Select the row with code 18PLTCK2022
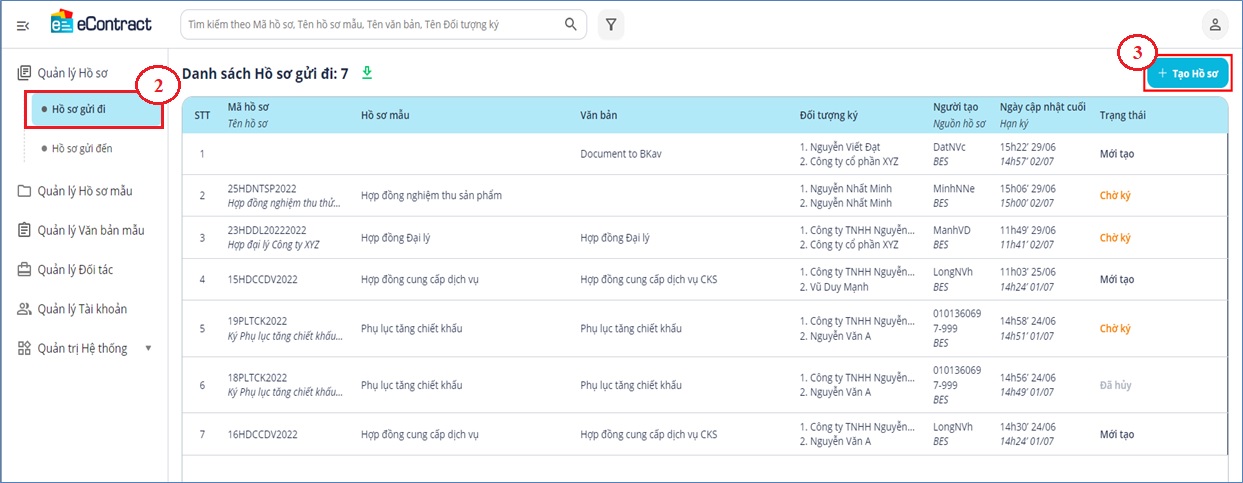The height and width of the screenshot is (483, 1243). (258, 378)
